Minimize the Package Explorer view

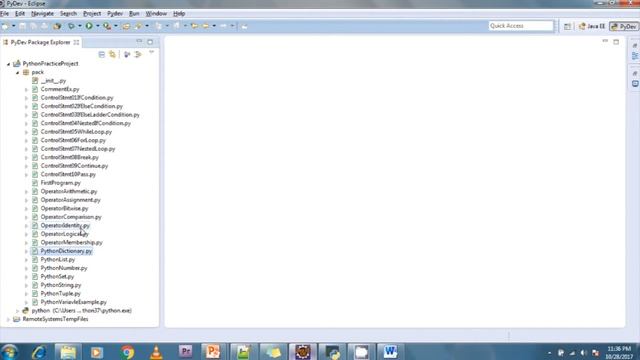tap(139, 41)
